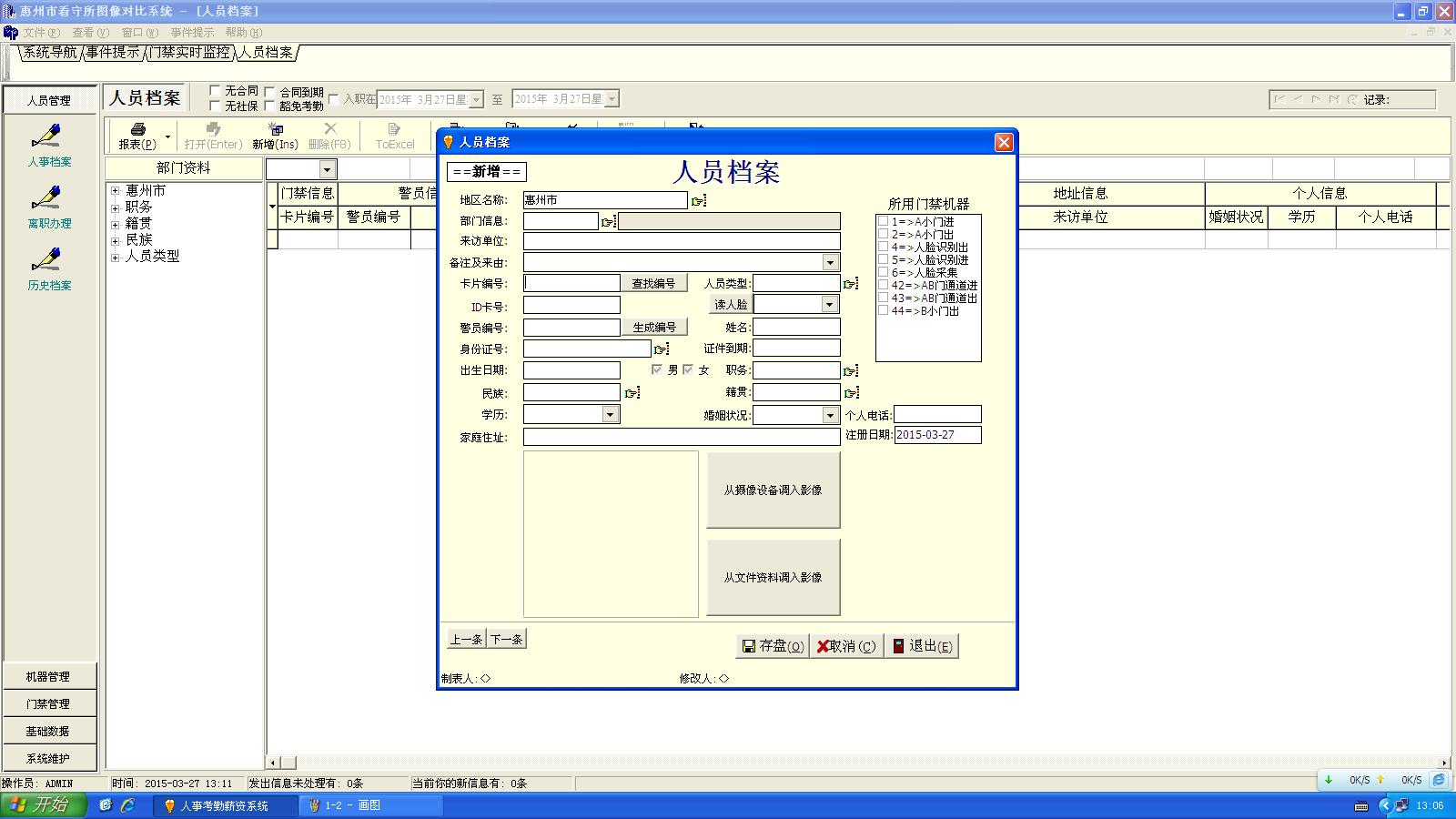Click the 新增(Ins) toolbar icon
This screenshot has height=819, width=1456.
pyautogui.click(x=275, y=130)
